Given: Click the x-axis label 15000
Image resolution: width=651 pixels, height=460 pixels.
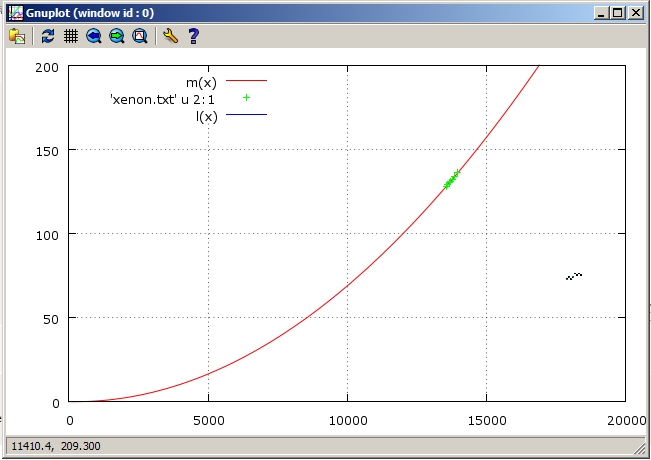Looking at the screenshot, I should tap(487, 421).
